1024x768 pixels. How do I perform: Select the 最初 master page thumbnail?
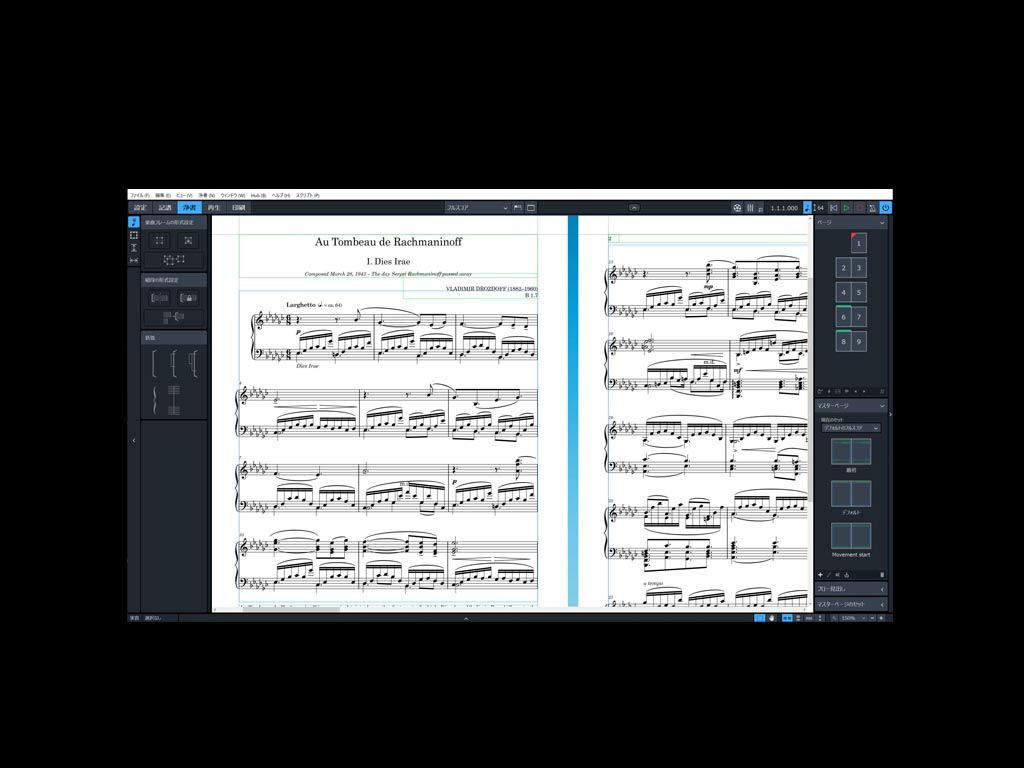pos(851,452)
